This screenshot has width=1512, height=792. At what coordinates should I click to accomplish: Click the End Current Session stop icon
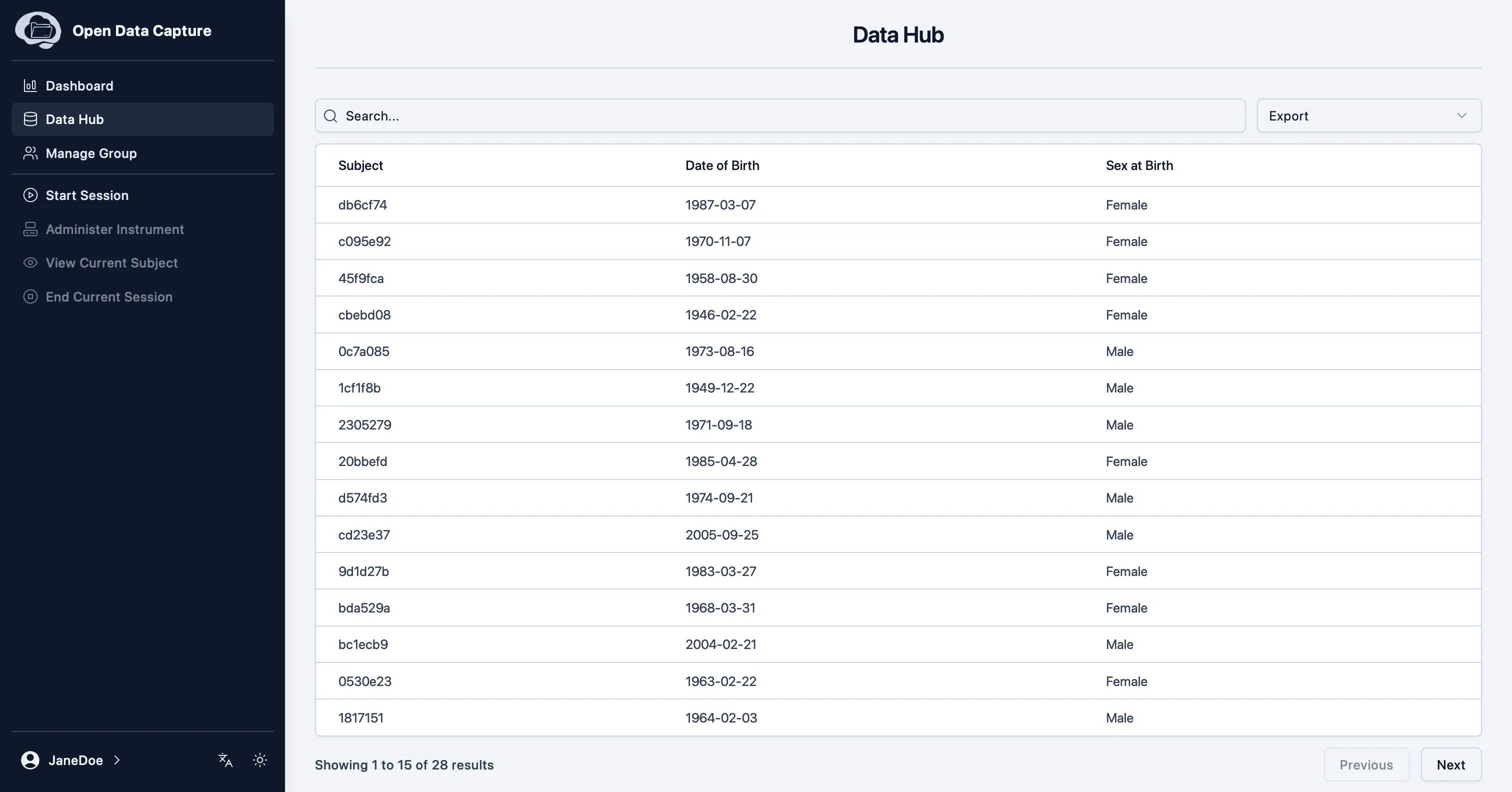(x=30, y=296)
